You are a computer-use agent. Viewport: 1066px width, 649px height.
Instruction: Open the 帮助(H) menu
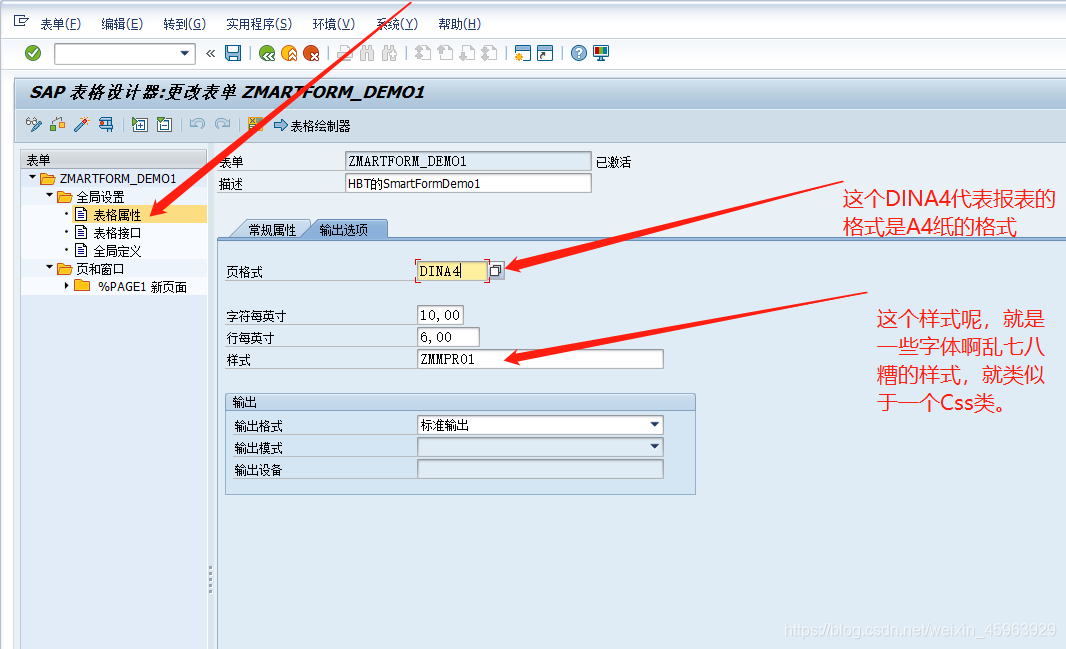pyautogui.click(x=460, y=24)
